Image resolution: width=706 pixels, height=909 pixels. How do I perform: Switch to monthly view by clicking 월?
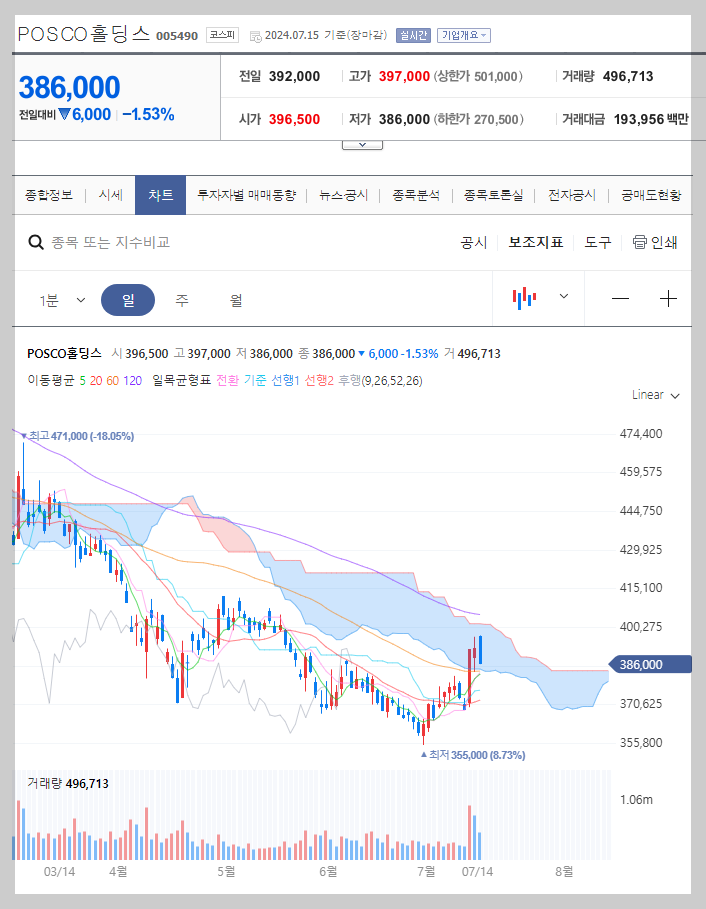pos(237,299)
